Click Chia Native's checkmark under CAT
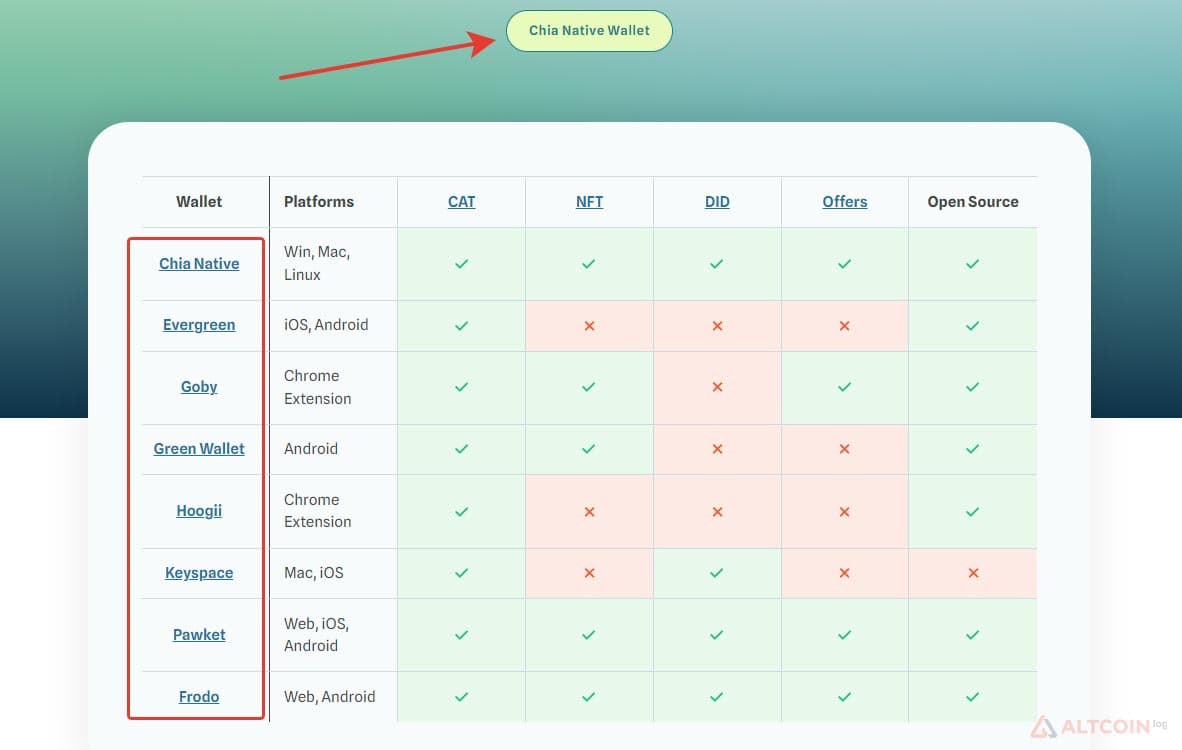 click(461, 264)
